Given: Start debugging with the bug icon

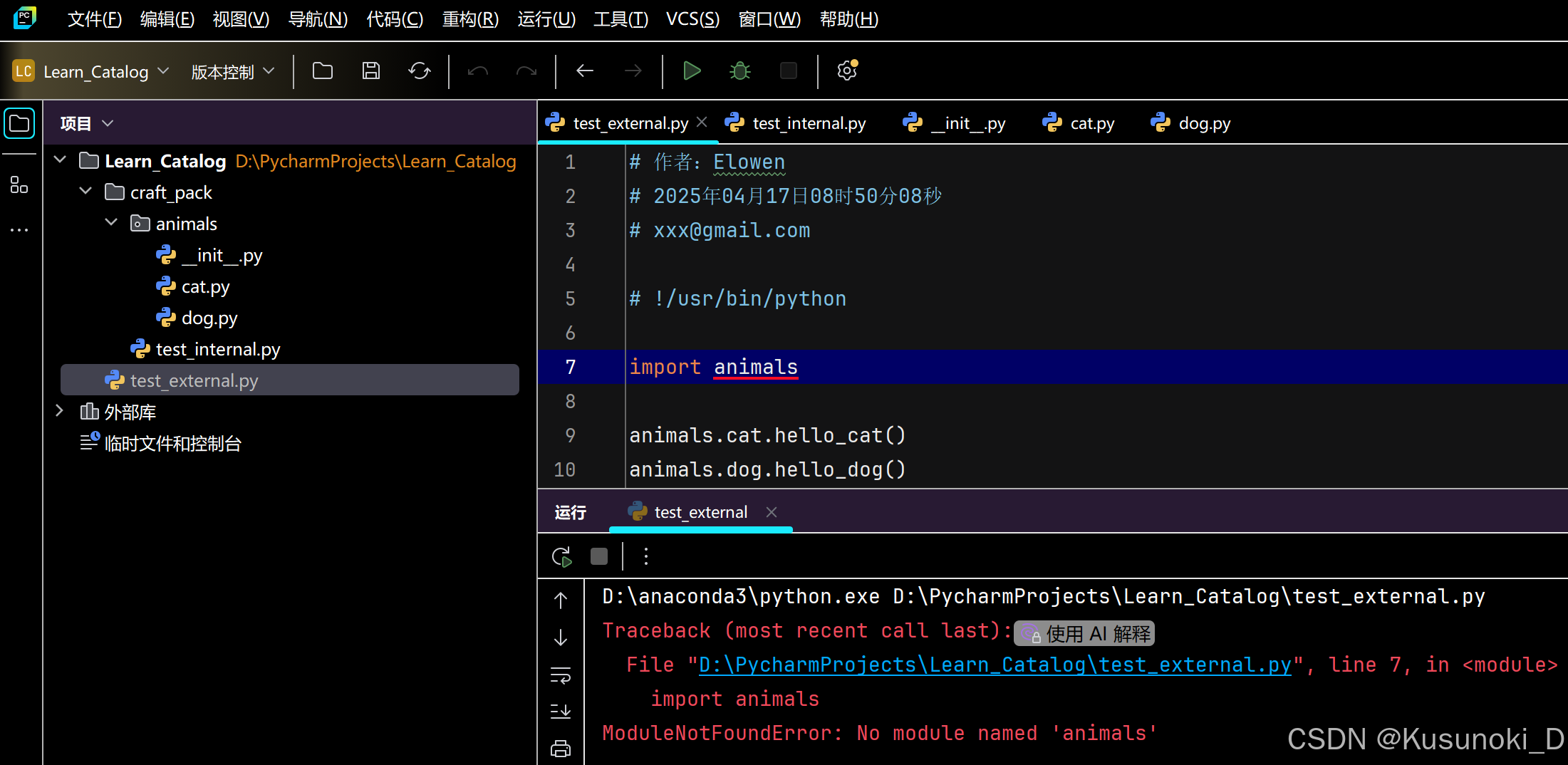Looking at the screenshot, I should (740, 71).
